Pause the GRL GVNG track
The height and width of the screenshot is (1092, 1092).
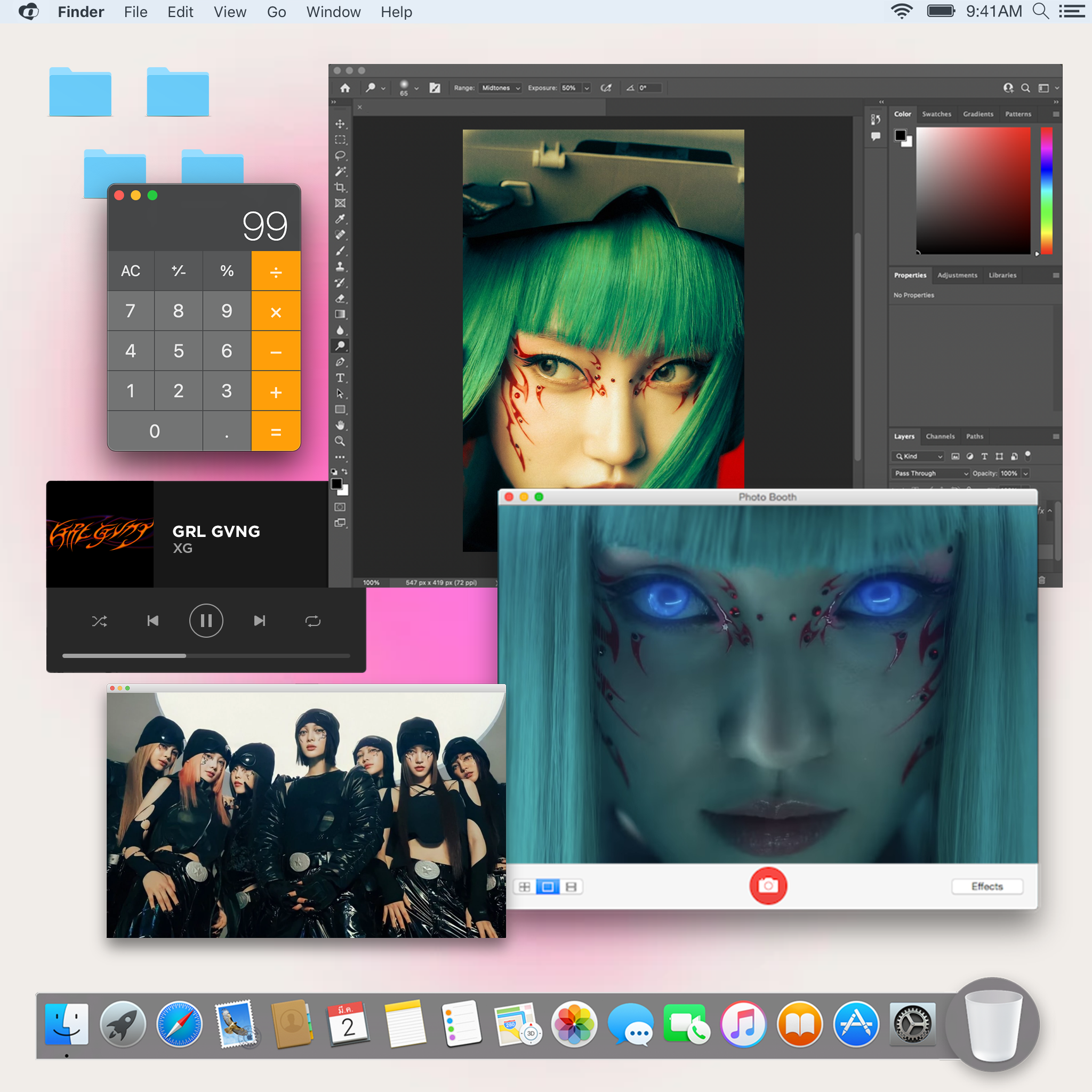[x=206, y=621]
